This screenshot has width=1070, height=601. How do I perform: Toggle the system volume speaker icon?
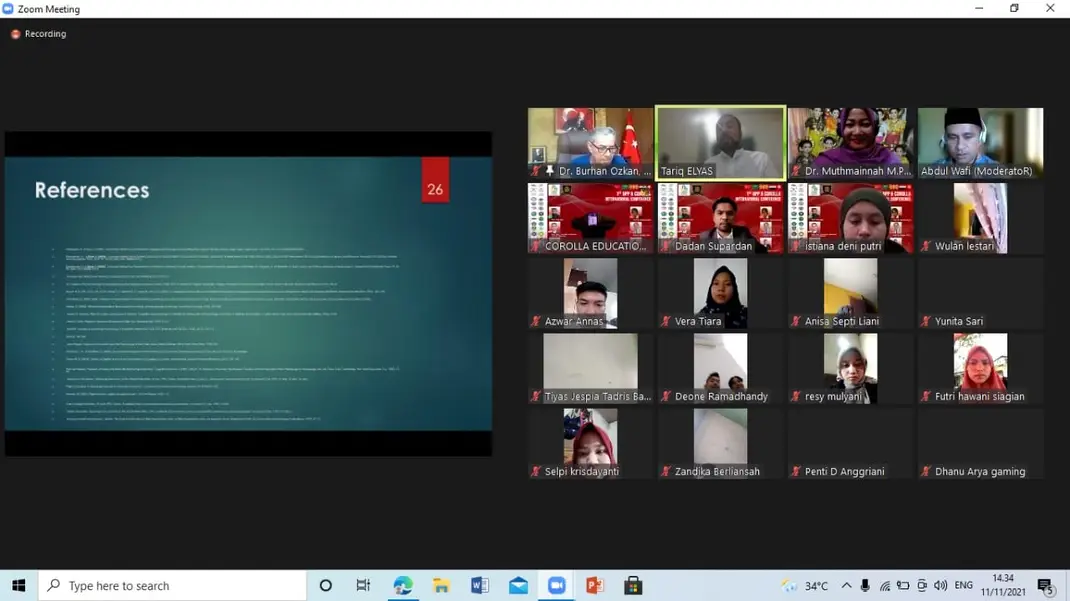940,586
